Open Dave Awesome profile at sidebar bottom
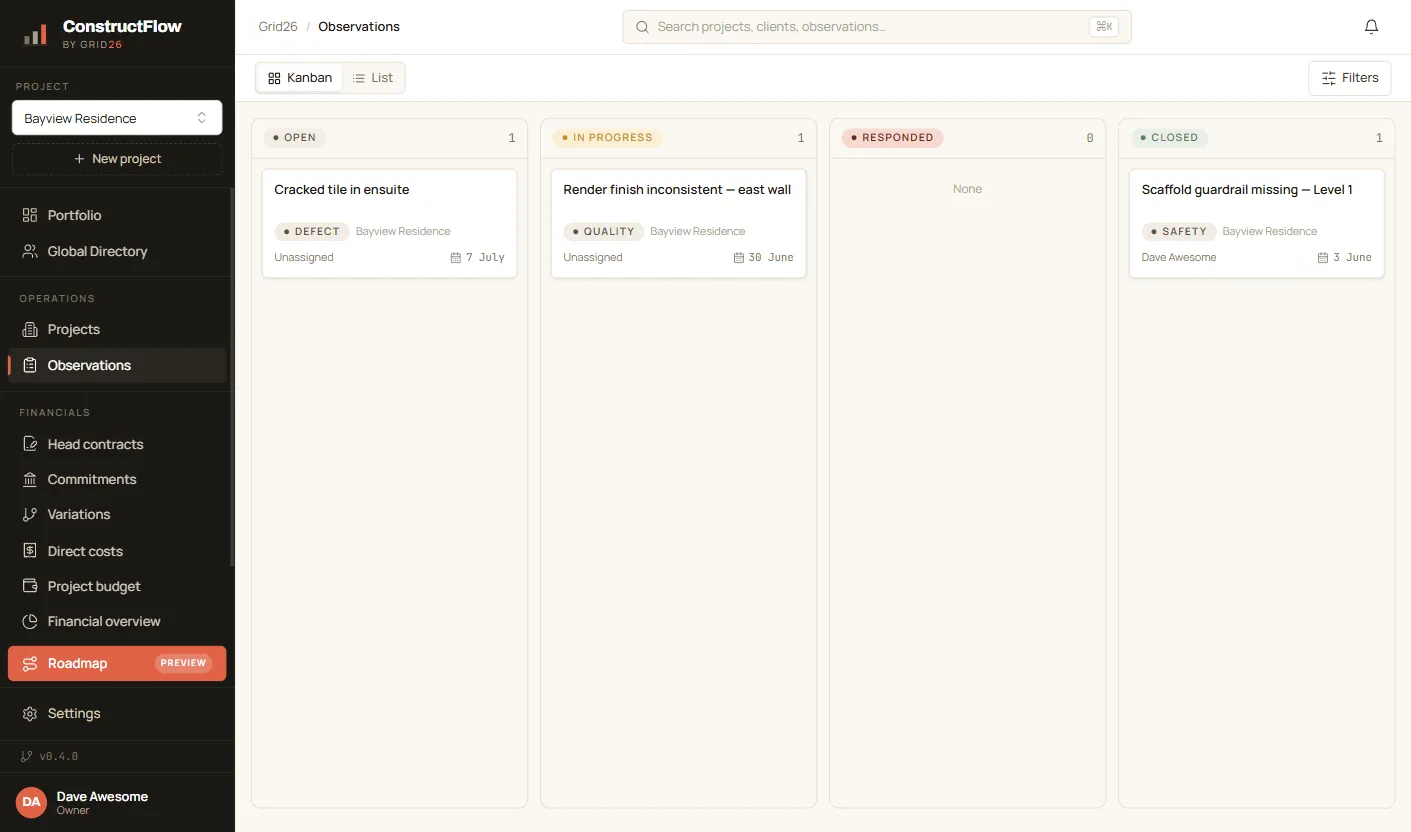This screenshot has width=1411, height=832. tap(117, 802)
